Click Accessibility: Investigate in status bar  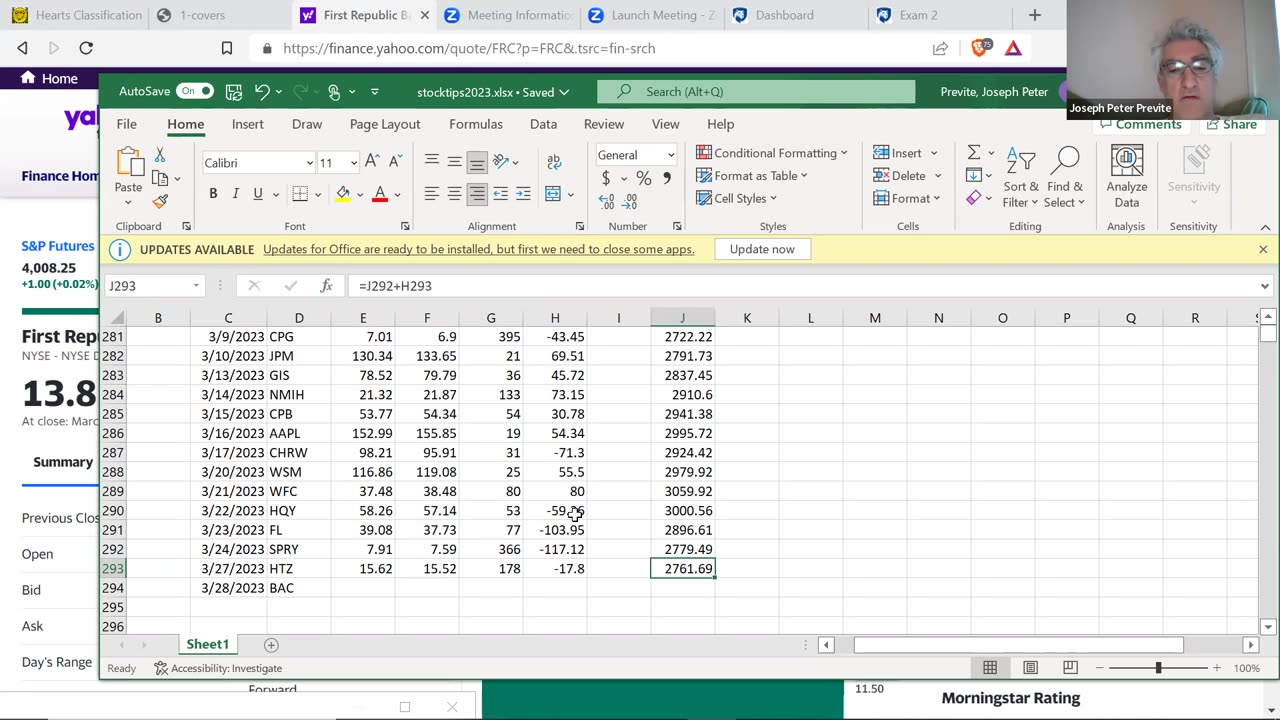pos(218,668)
